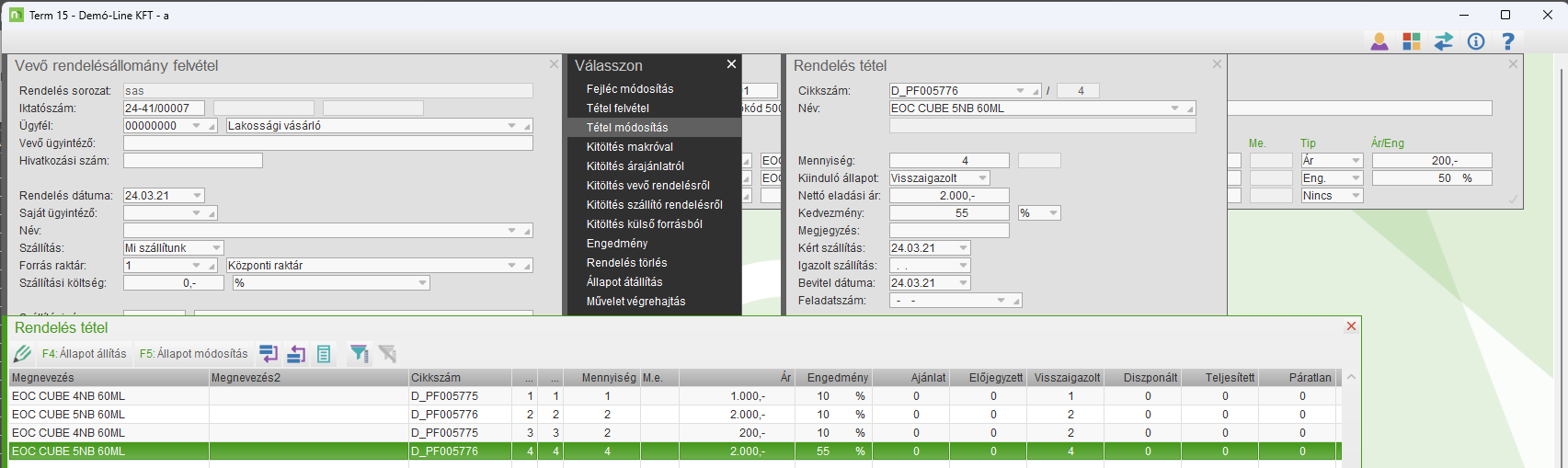
Task: Open the document list icon in list toolbar
Action: click(x=324, y=354)
